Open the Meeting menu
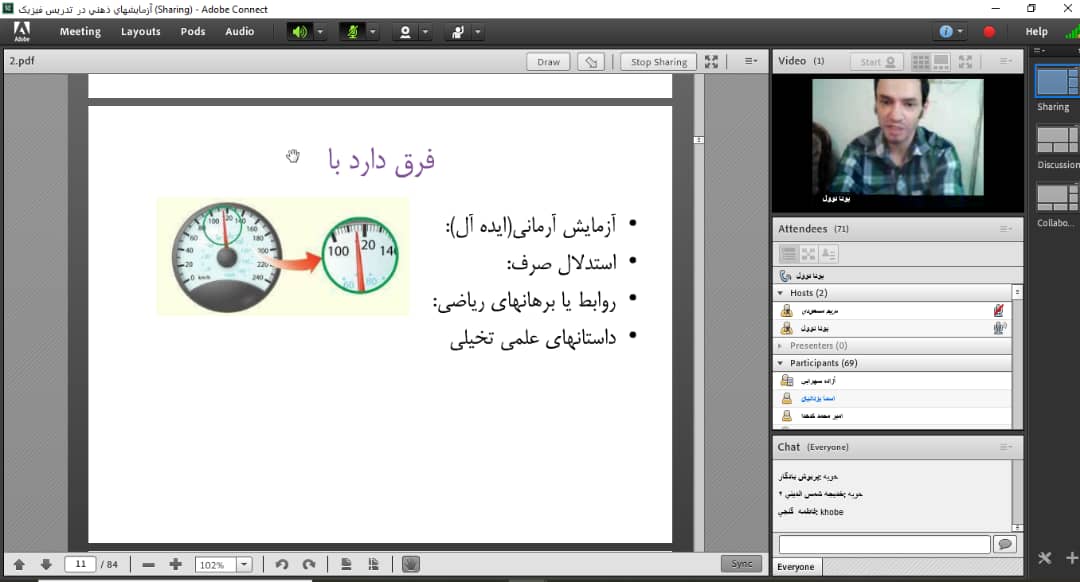This screenshot has width=1080, height=582. (x=80, y=32)
